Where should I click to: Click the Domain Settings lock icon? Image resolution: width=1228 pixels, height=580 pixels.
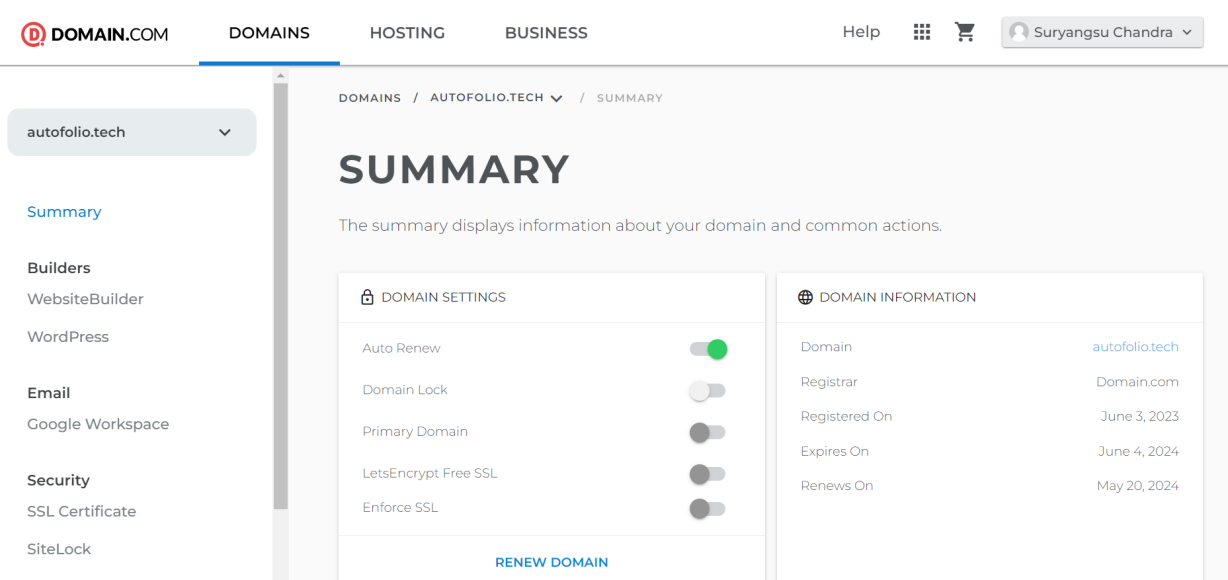(367, 297)
